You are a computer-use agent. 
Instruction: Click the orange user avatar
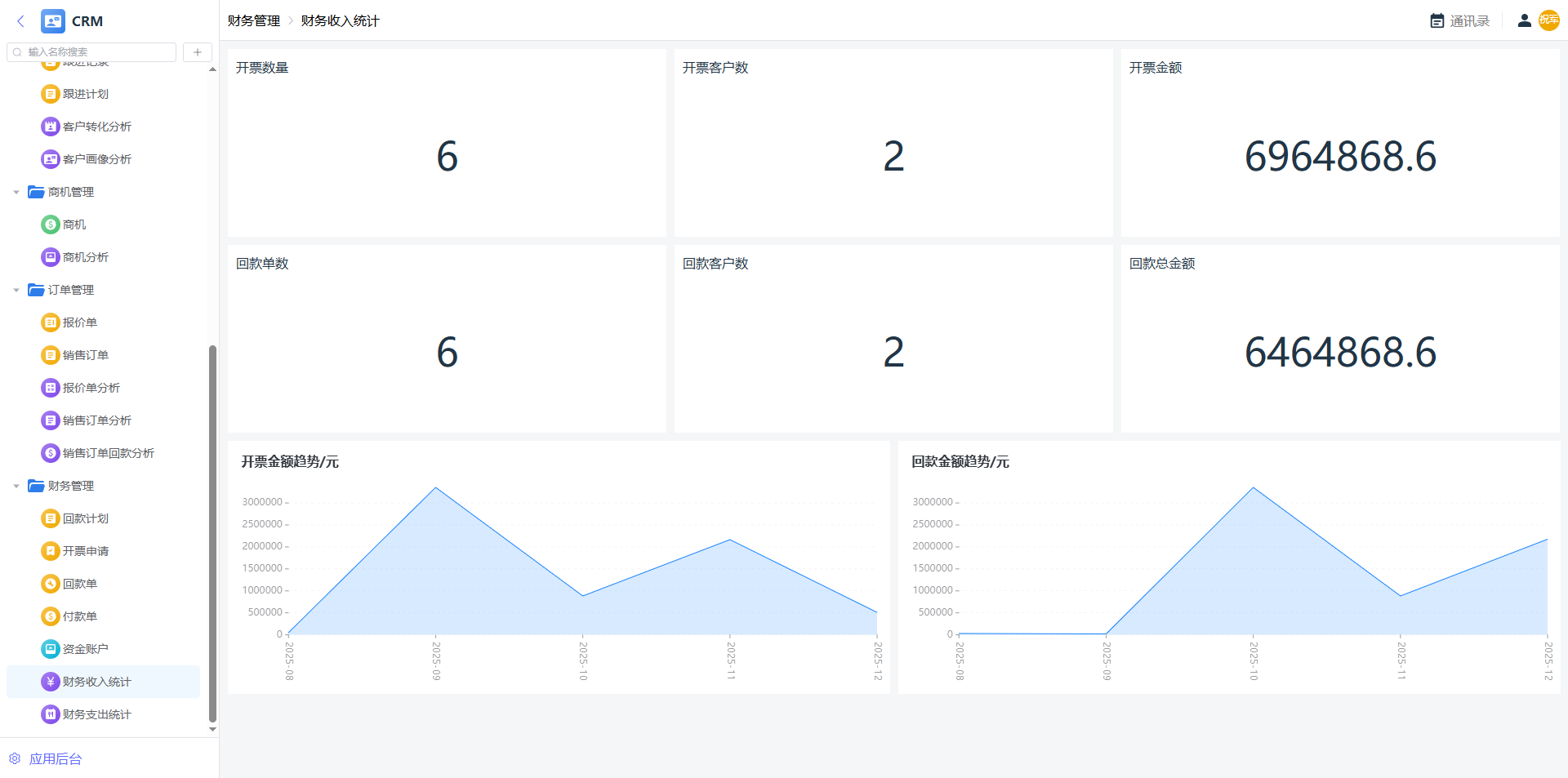click(x=1548, y=20)
